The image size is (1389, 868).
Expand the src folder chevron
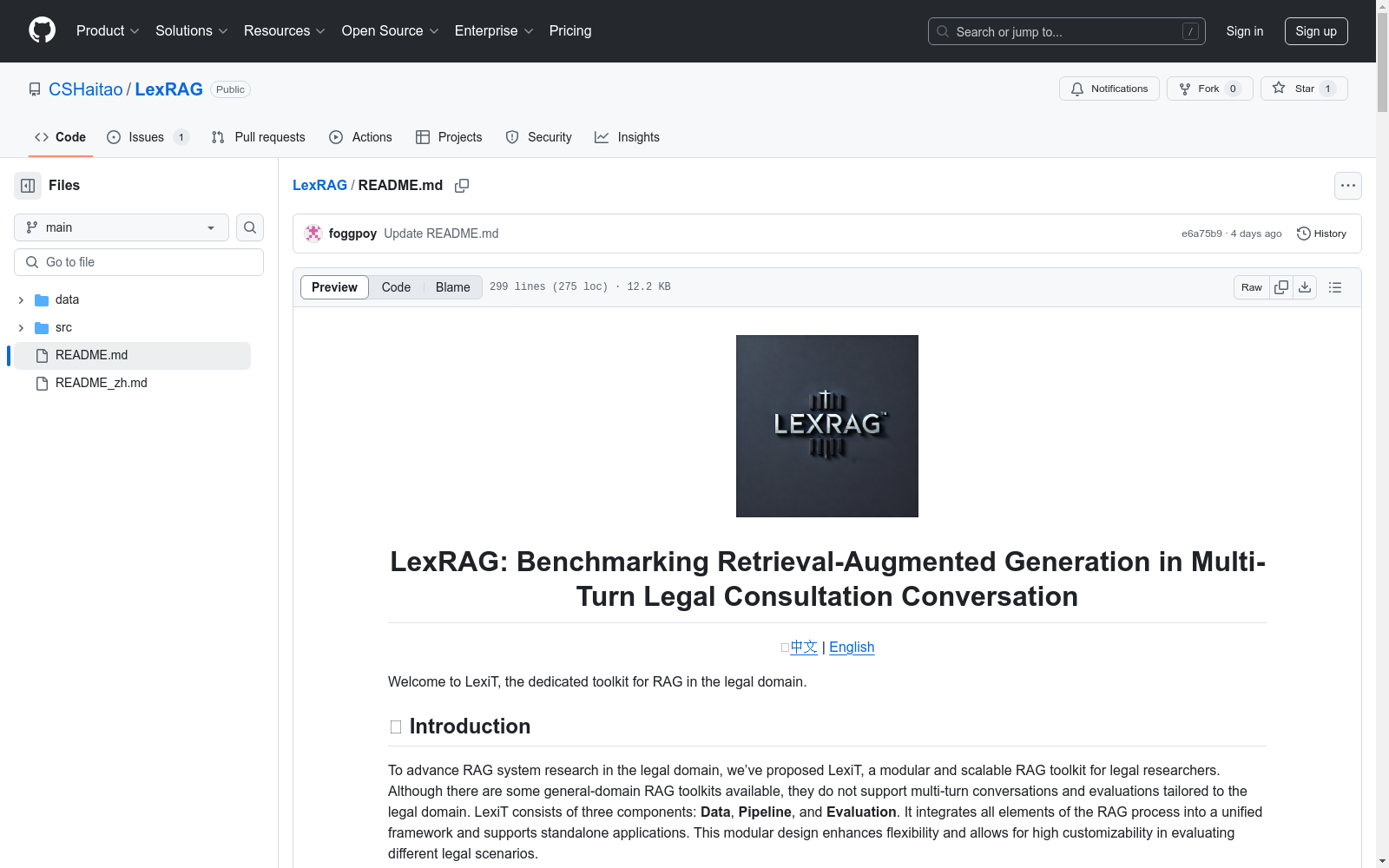(21, 327)
